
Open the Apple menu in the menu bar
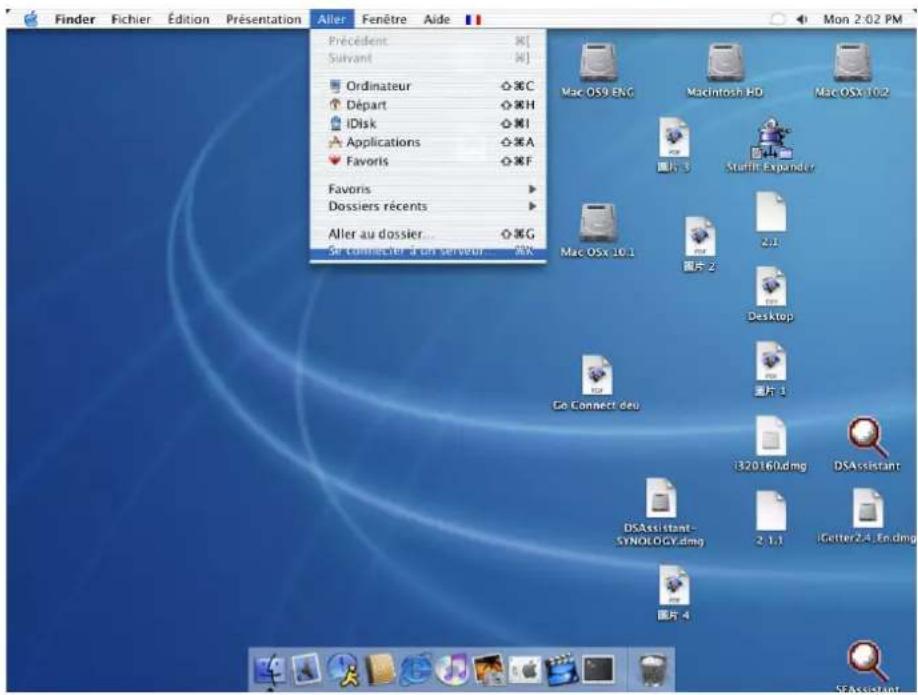click(x=32, y=19)
